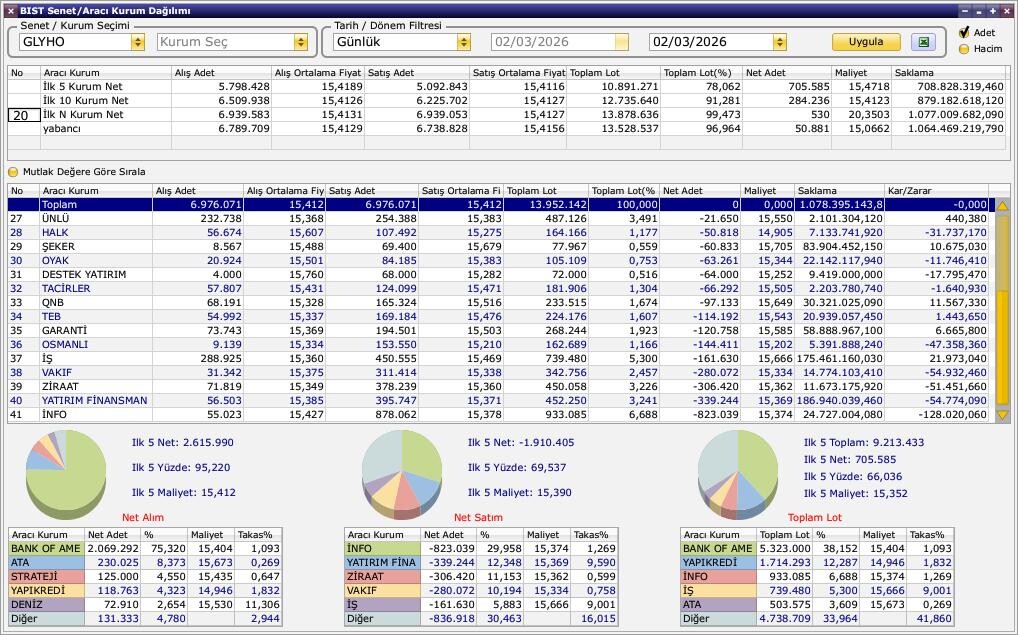The image size is (1018, 635).
Task: Open the GLYHO symbol dropdown
Action: (138, 42)
